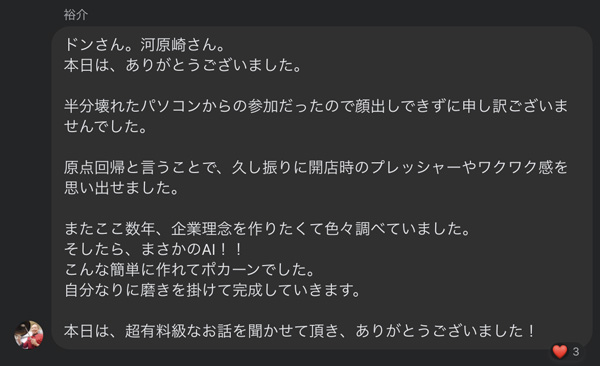This screenshot has height=366, width=600.
Task: Click the reaction count number 3
Action: pyautogui.click(x=576, y=351)
